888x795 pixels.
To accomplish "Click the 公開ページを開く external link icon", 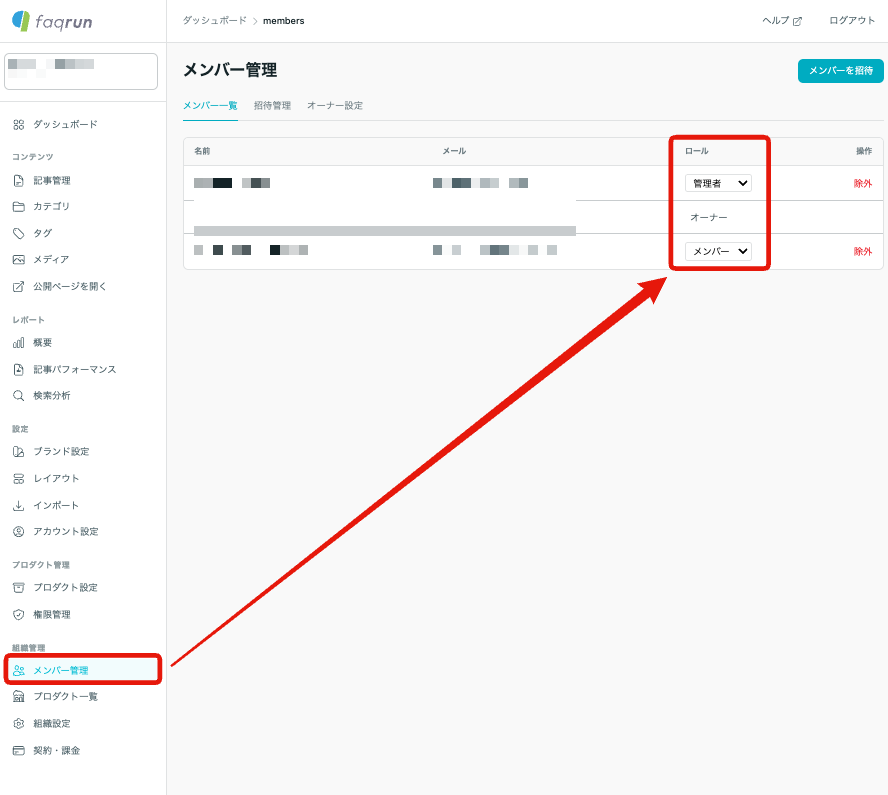I will [x=19, y=287].
